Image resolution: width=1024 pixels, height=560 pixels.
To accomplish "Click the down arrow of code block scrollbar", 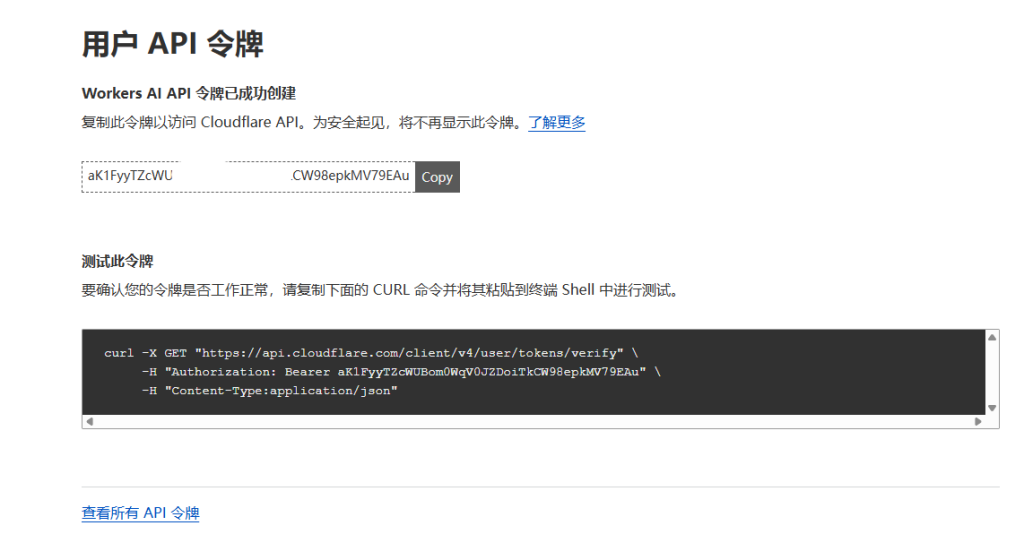I will click(992, 408).
